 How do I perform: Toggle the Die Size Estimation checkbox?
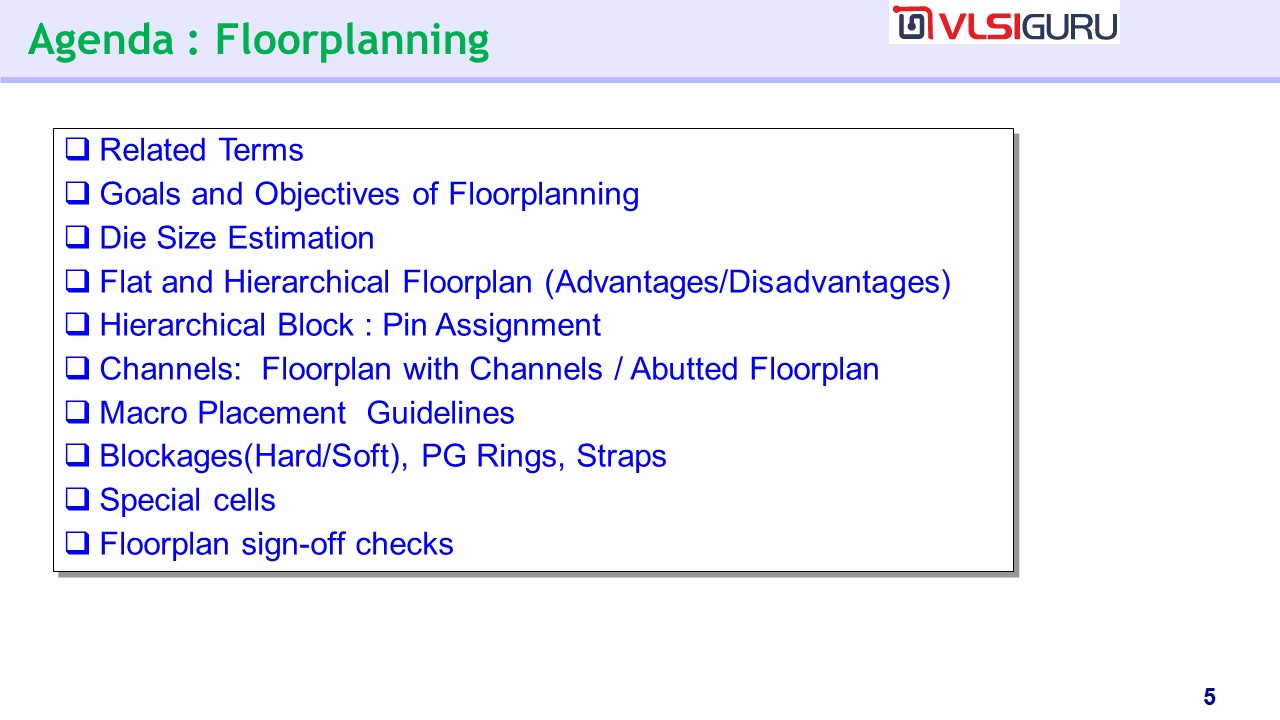coord(77,238)
